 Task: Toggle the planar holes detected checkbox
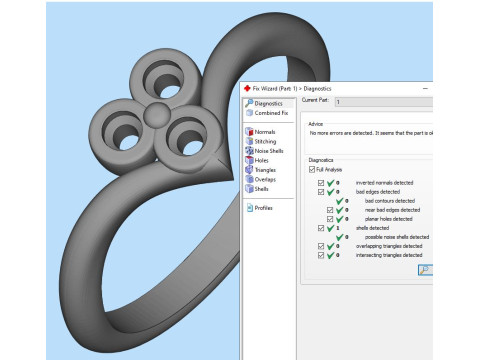click(330, 219)
